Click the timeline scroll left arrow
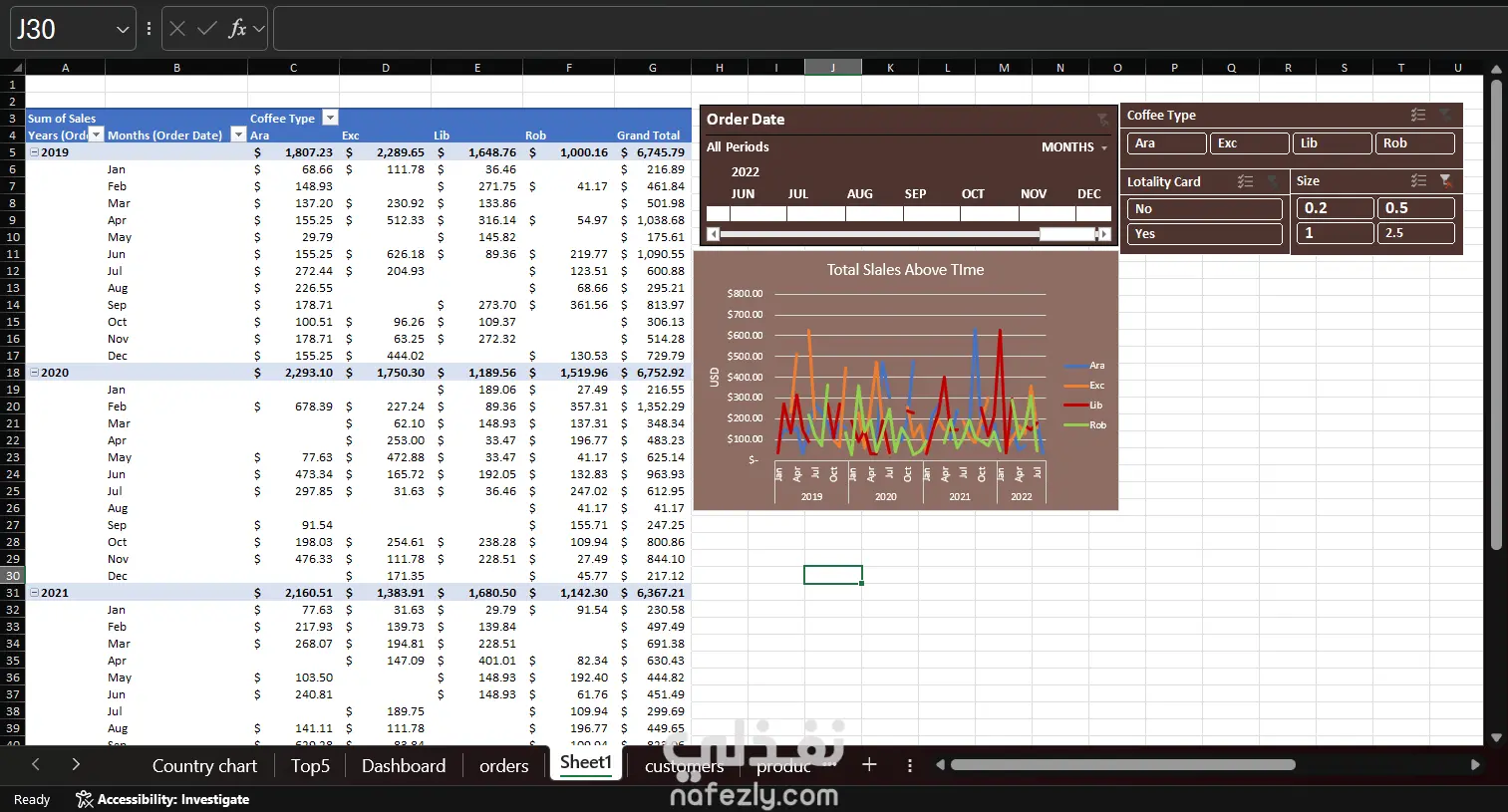The image size is (1508, 812). 713,234
